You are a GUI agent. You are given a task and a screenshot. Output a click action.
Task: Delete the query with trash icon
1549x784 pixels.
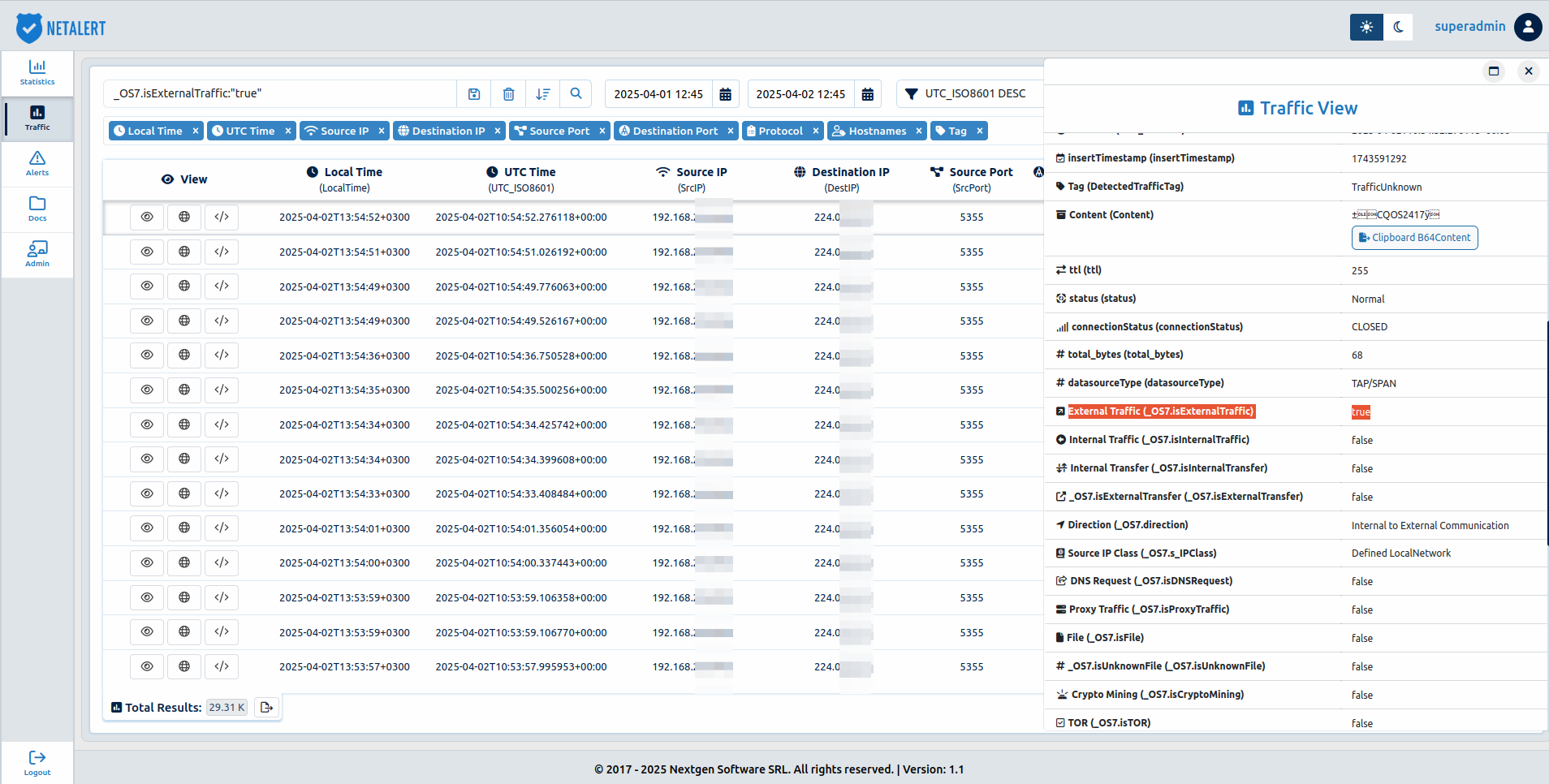click(508, 94)
